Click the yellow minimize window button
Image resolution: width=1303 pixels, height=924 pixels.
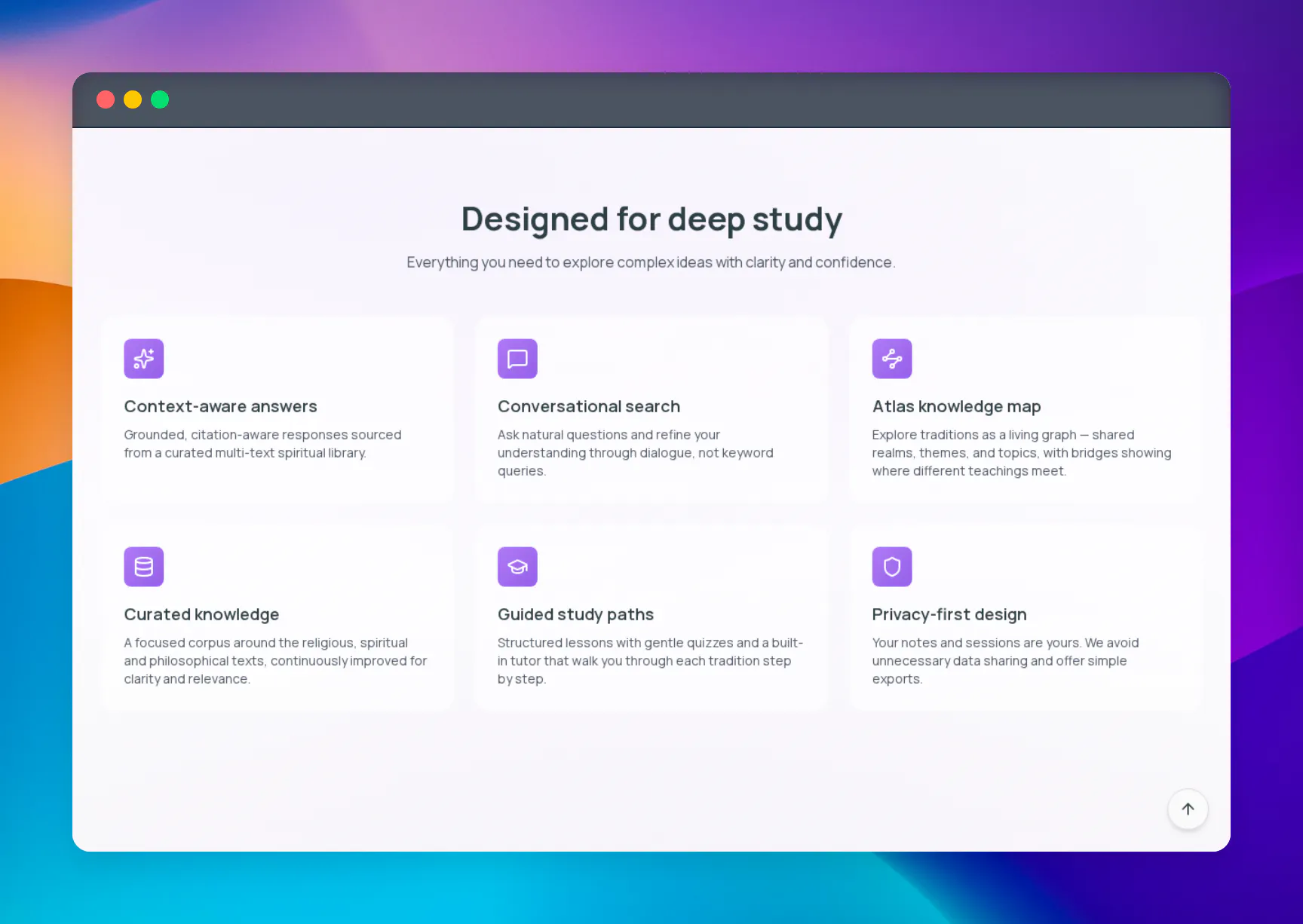click(133, 99)
